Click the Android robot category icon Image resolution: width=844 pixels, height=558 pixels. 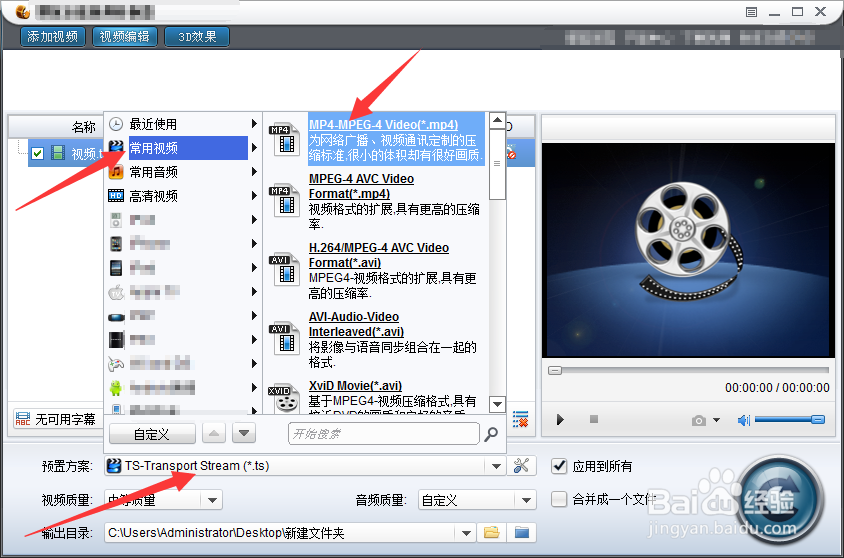click(116, 387)
